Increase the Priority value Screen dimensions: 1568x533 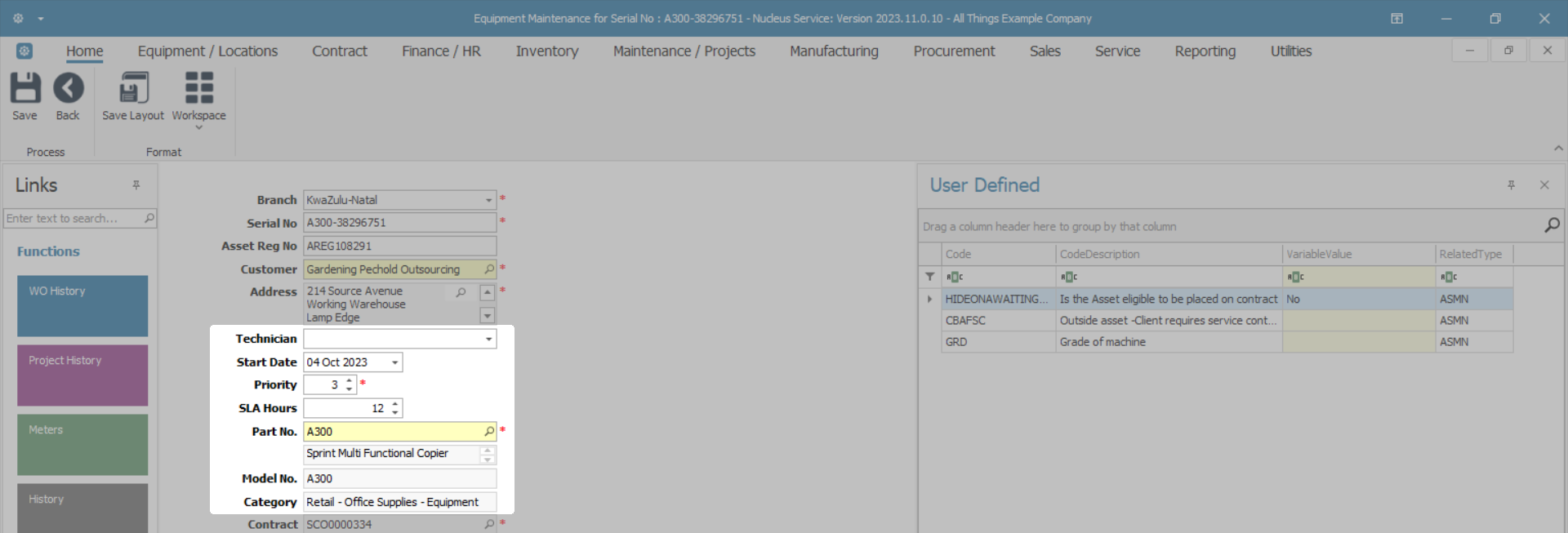coord(350,380)
